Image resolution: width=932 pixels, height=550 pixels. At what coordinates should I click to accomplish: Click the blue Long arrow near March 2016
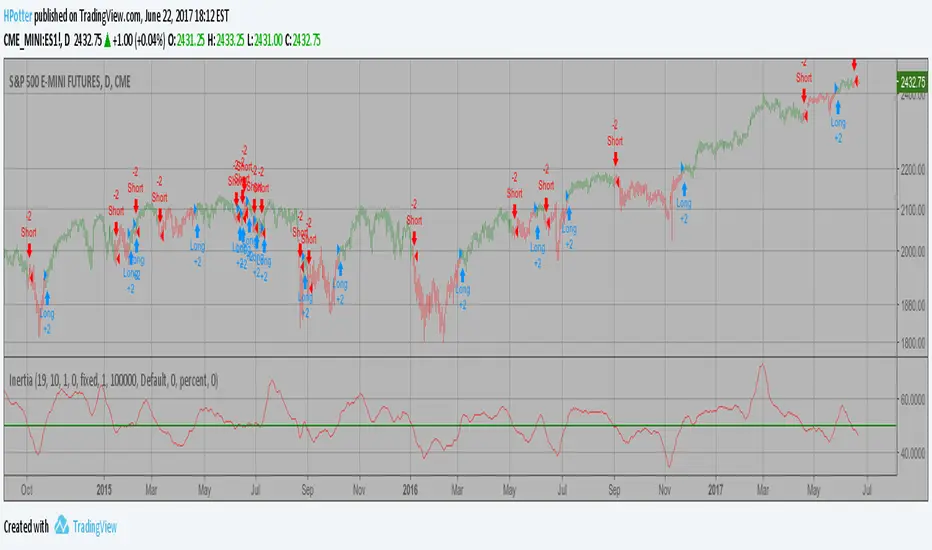click(x=462, y=275)
